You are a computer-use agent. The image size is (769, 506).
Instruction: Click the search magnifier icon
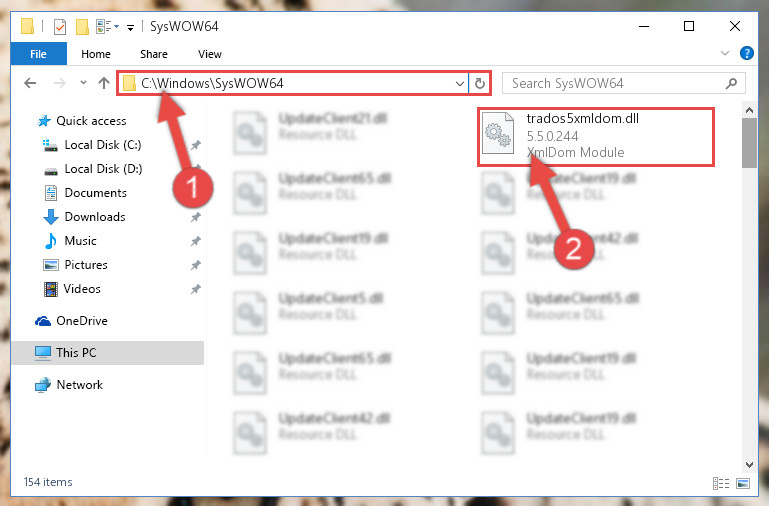coord(731,83)
